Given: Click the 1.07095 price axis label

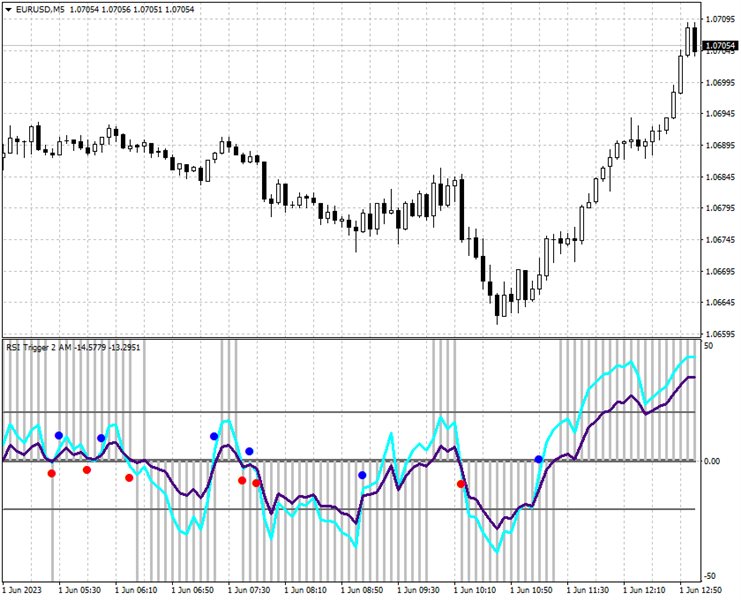Looking at the screenshot, I should 720,19.
